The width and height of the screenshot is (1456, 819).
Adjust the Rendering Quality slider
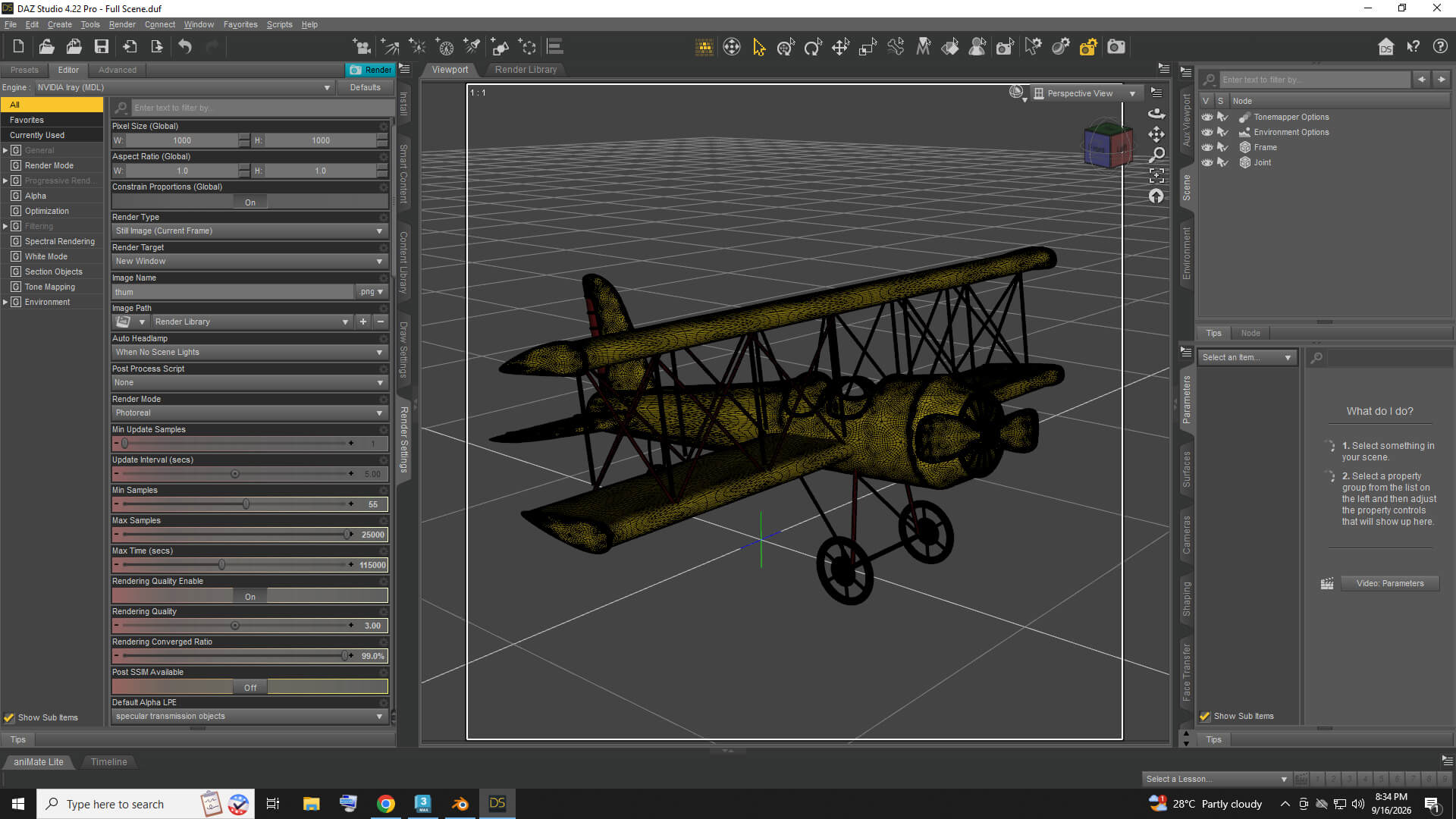coord(235,625)
